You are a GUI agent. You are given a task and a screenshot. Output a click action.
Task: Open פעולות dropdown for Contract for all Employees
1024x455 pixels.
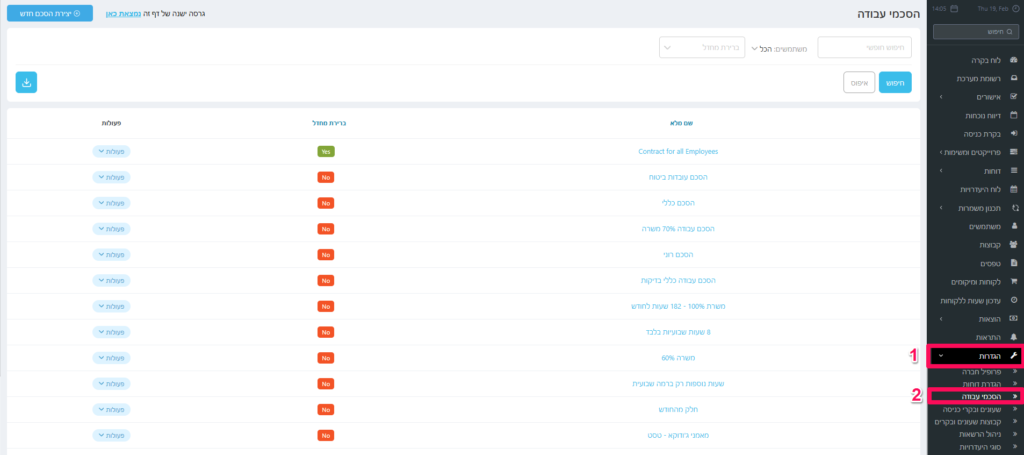[x=111, y=151]
